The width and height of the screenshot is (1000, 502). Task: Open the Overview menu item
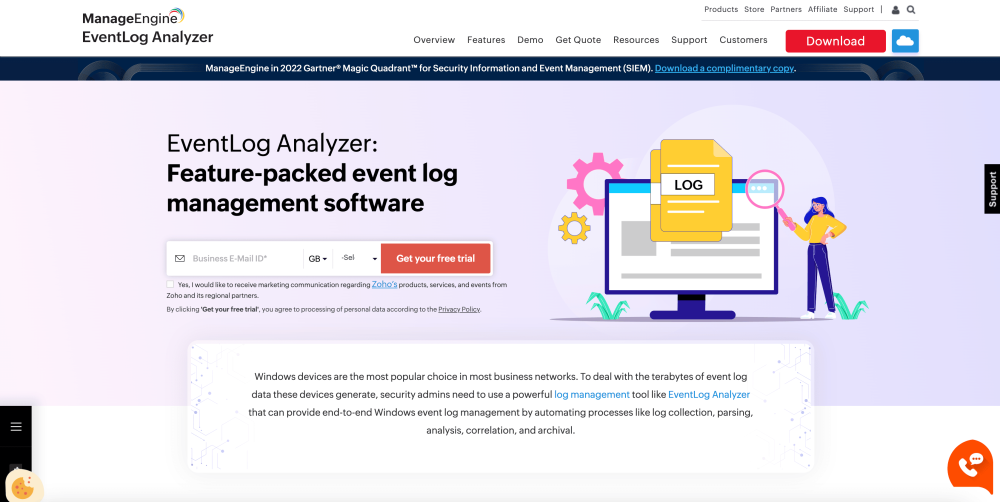click(x=434, y=40)
